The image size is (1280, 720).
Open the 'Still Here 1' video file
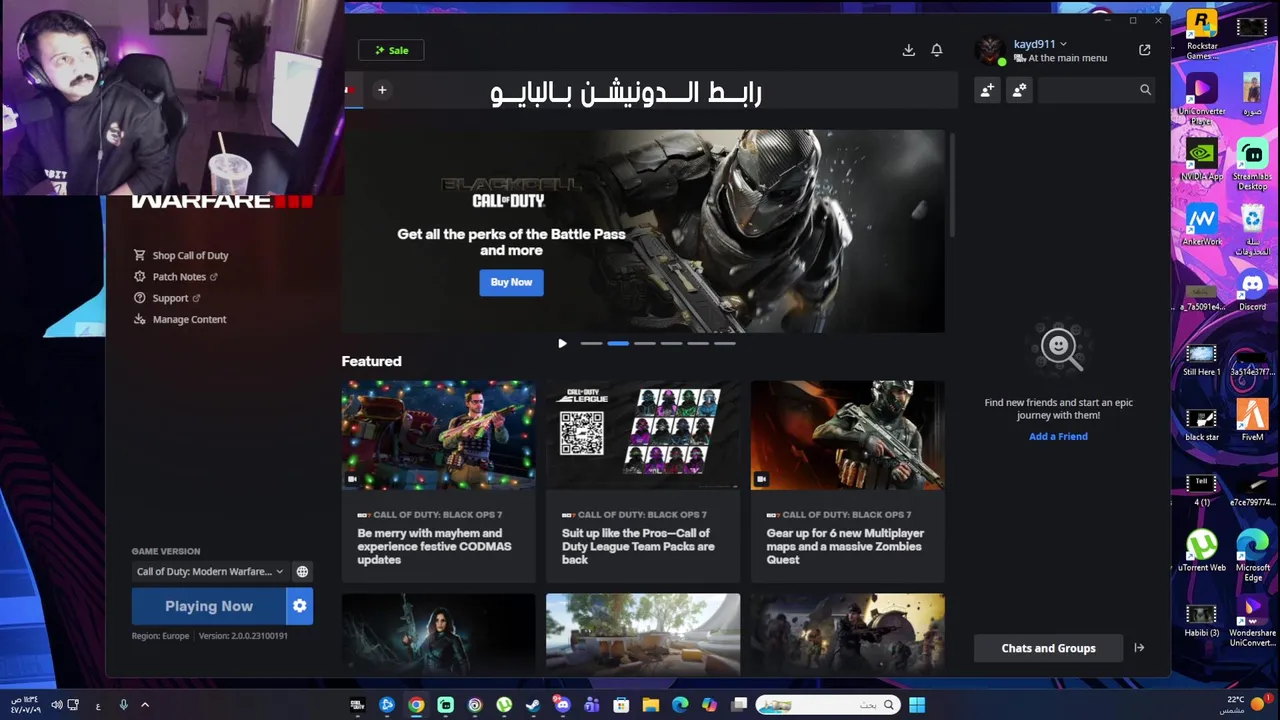coord(1202,357)
